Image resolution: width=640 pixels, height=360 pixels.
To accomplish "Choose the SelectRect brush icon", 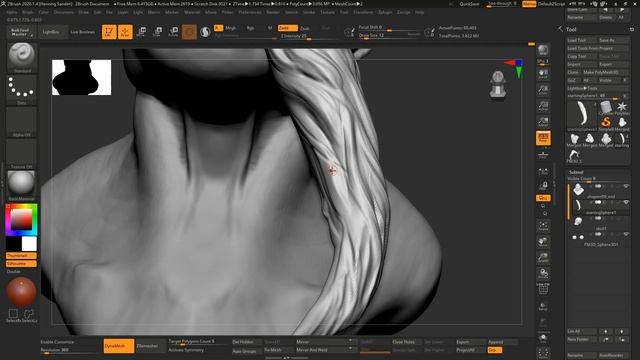I will point(13,315).
